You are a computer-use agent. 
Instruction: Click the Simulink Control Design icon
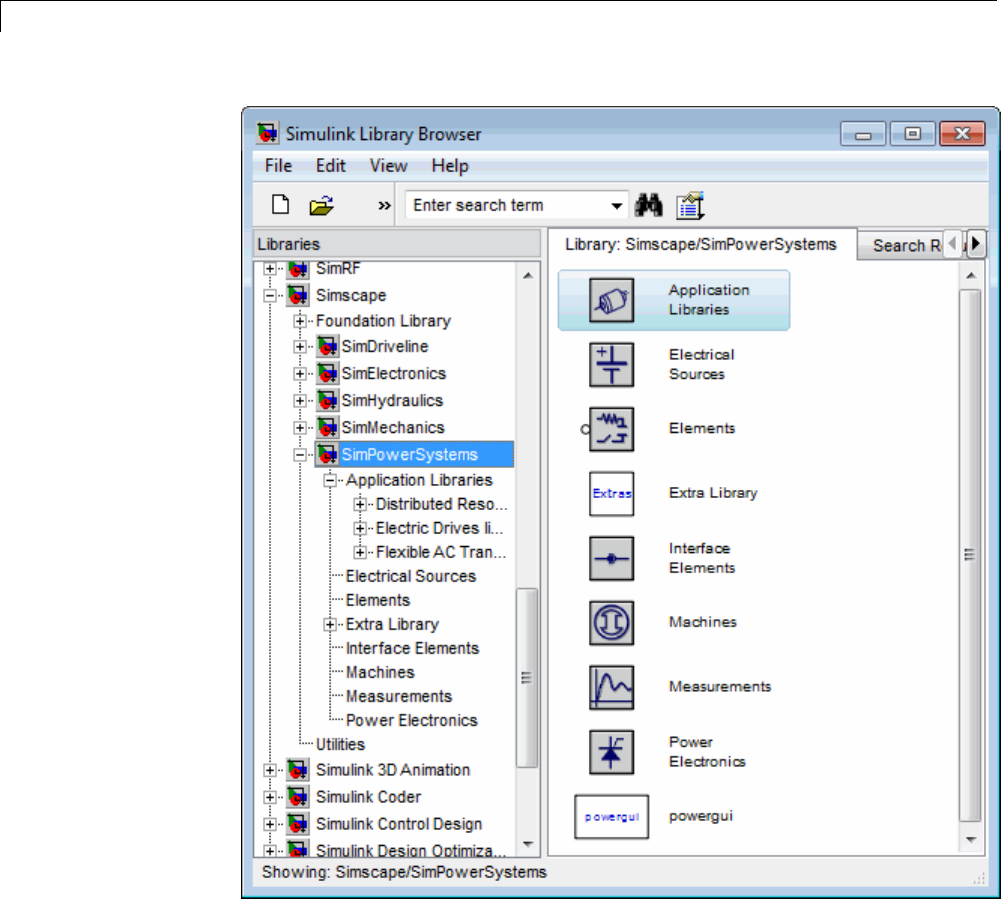(297, 824)
